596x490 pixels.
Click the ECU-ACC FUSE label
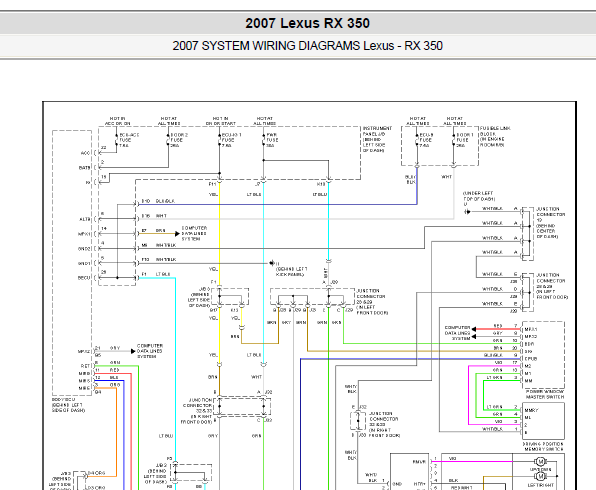[x=128, y=140]
